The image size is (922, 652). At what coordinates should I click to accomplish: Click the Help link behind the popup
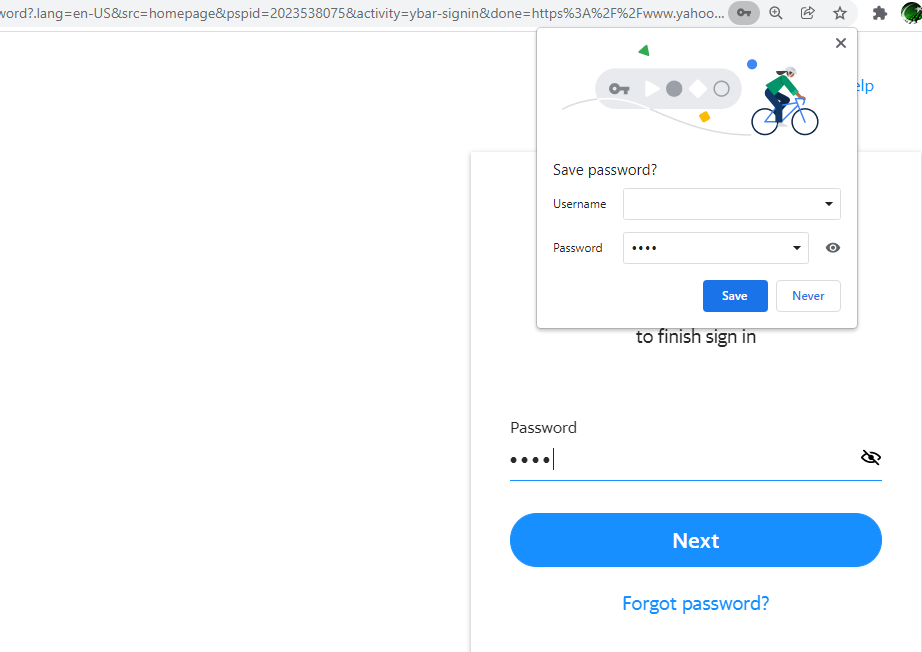[865, 86]
